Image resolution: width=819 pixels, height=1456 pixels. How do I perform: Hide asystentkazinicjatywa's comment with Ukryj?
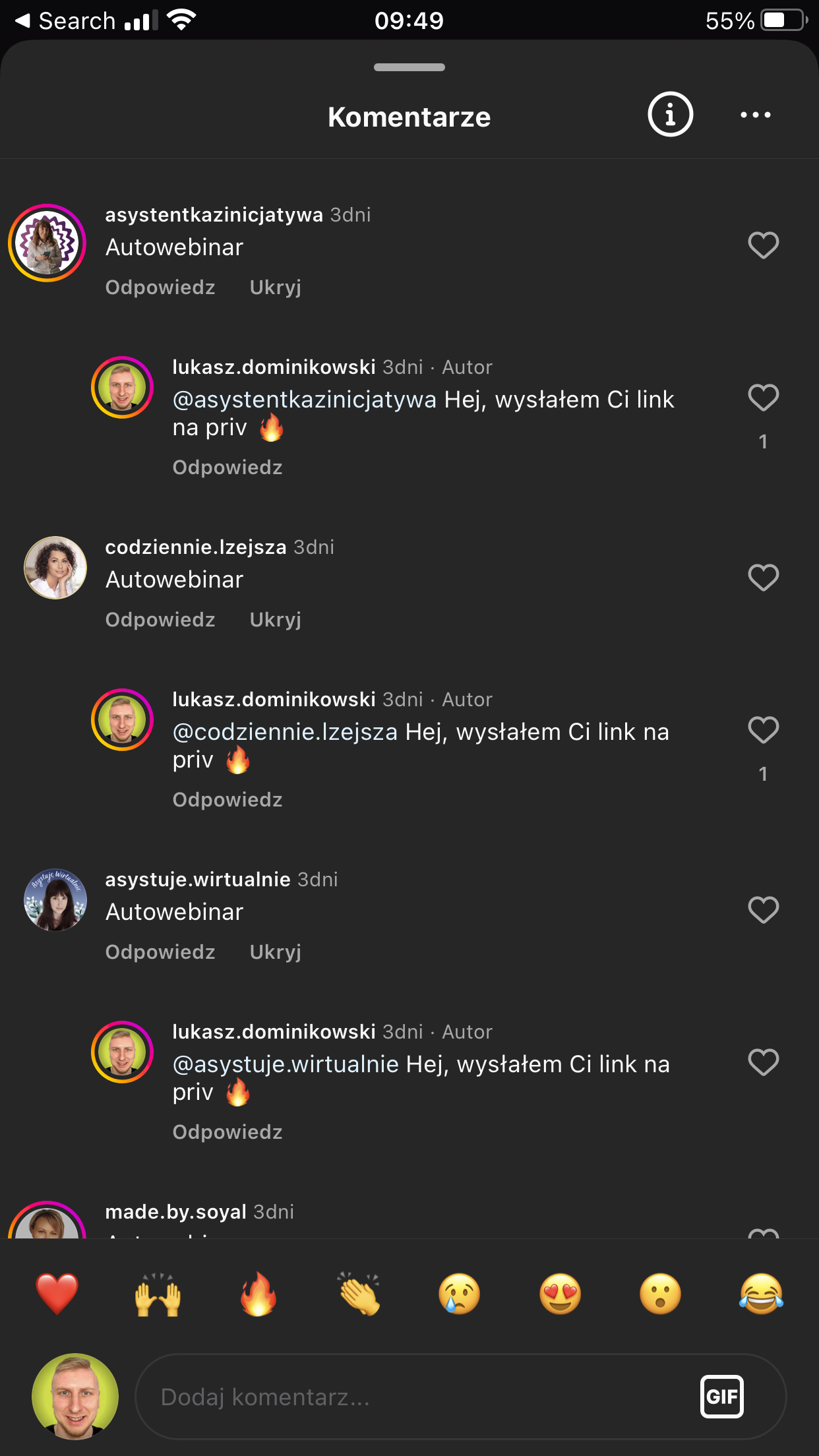pyautogui.click(x=275, y=288)
